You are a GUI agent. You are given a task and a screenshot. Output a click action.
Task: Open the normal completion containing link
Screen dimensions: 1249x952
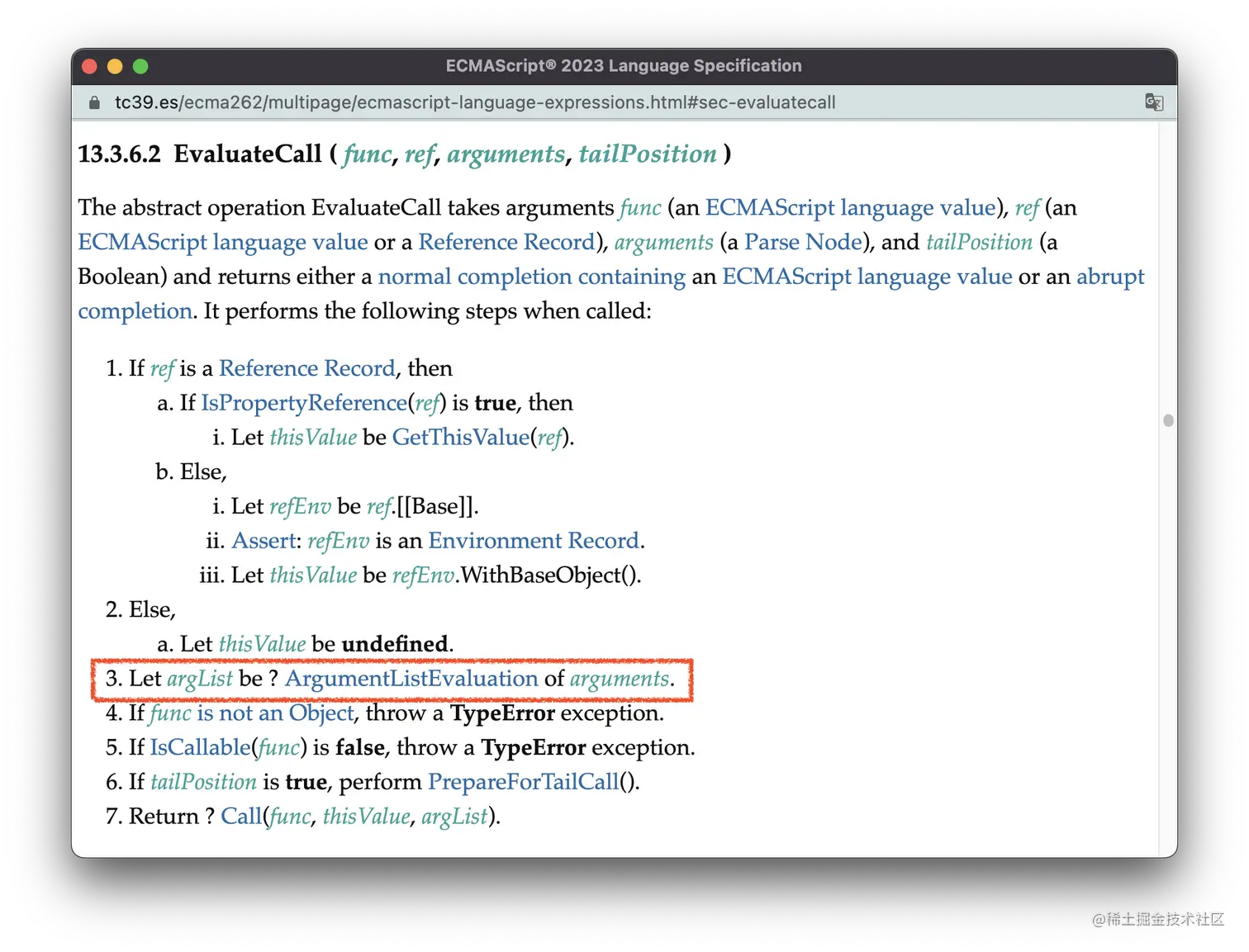coord(531,277)
